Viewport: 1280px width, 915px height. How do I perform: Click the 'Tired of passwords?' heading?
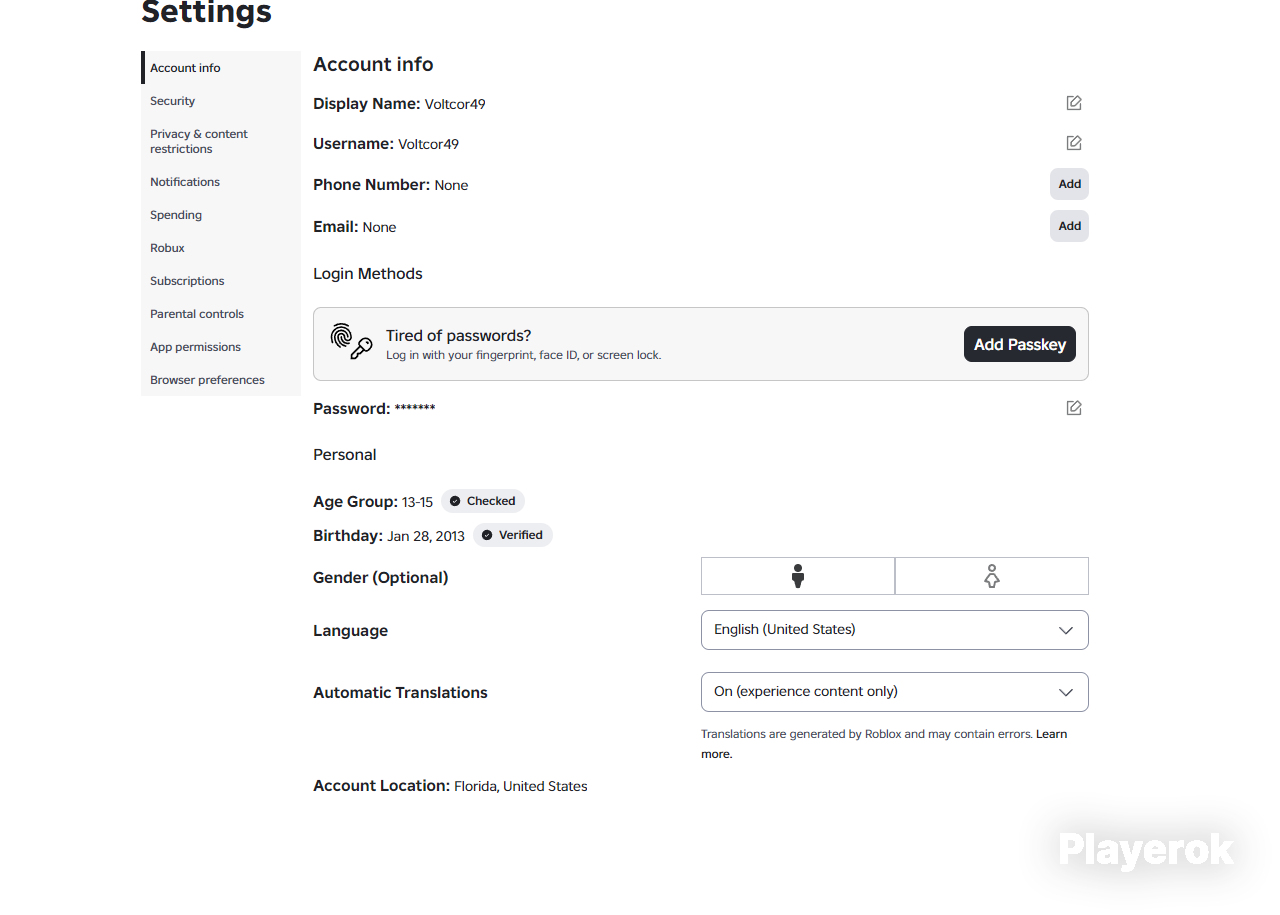[459, 335]
